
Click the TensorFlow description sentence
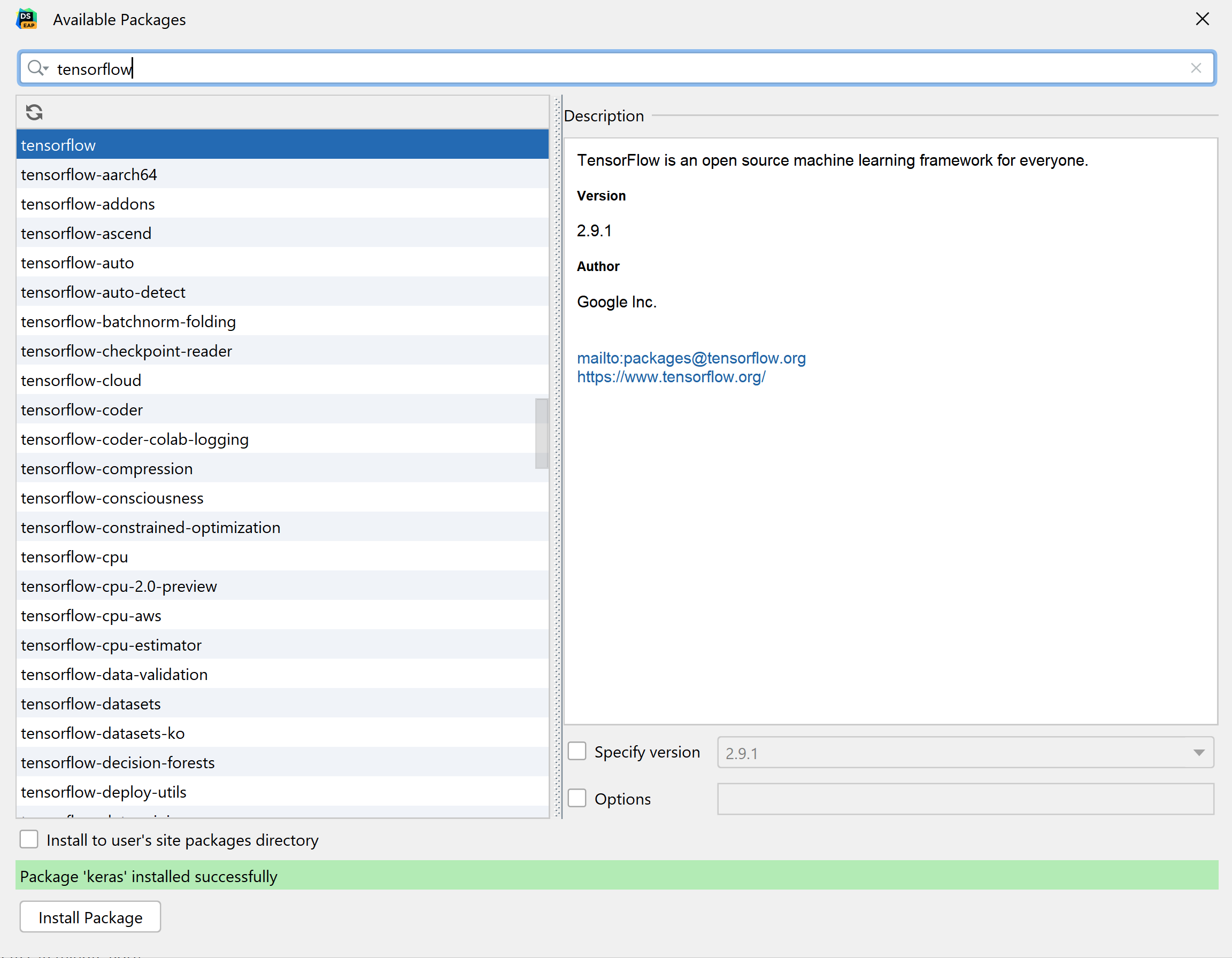(x=832, y=160)
